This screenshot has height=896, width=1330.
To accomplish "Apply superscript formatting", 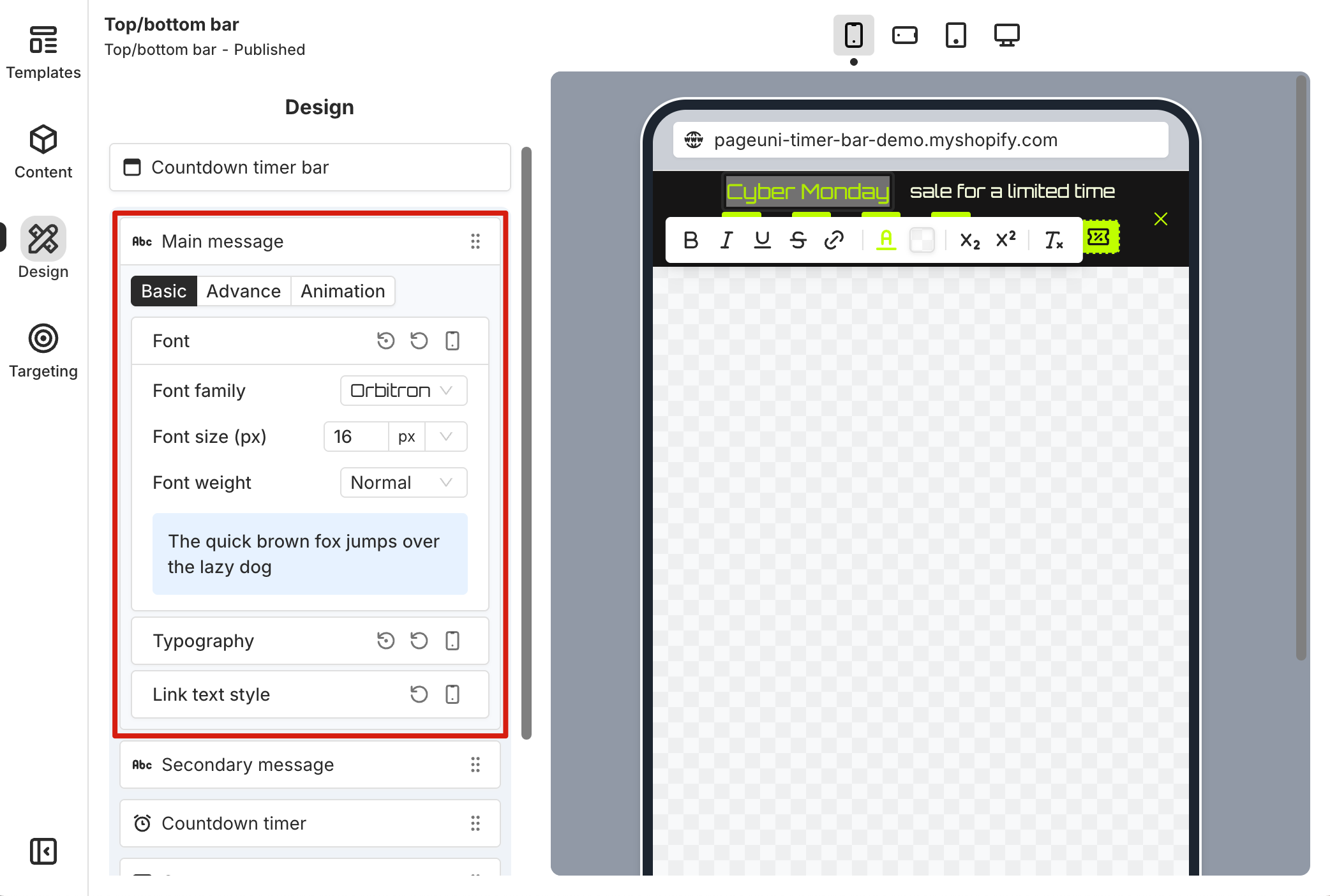I will coord(1006,240).
